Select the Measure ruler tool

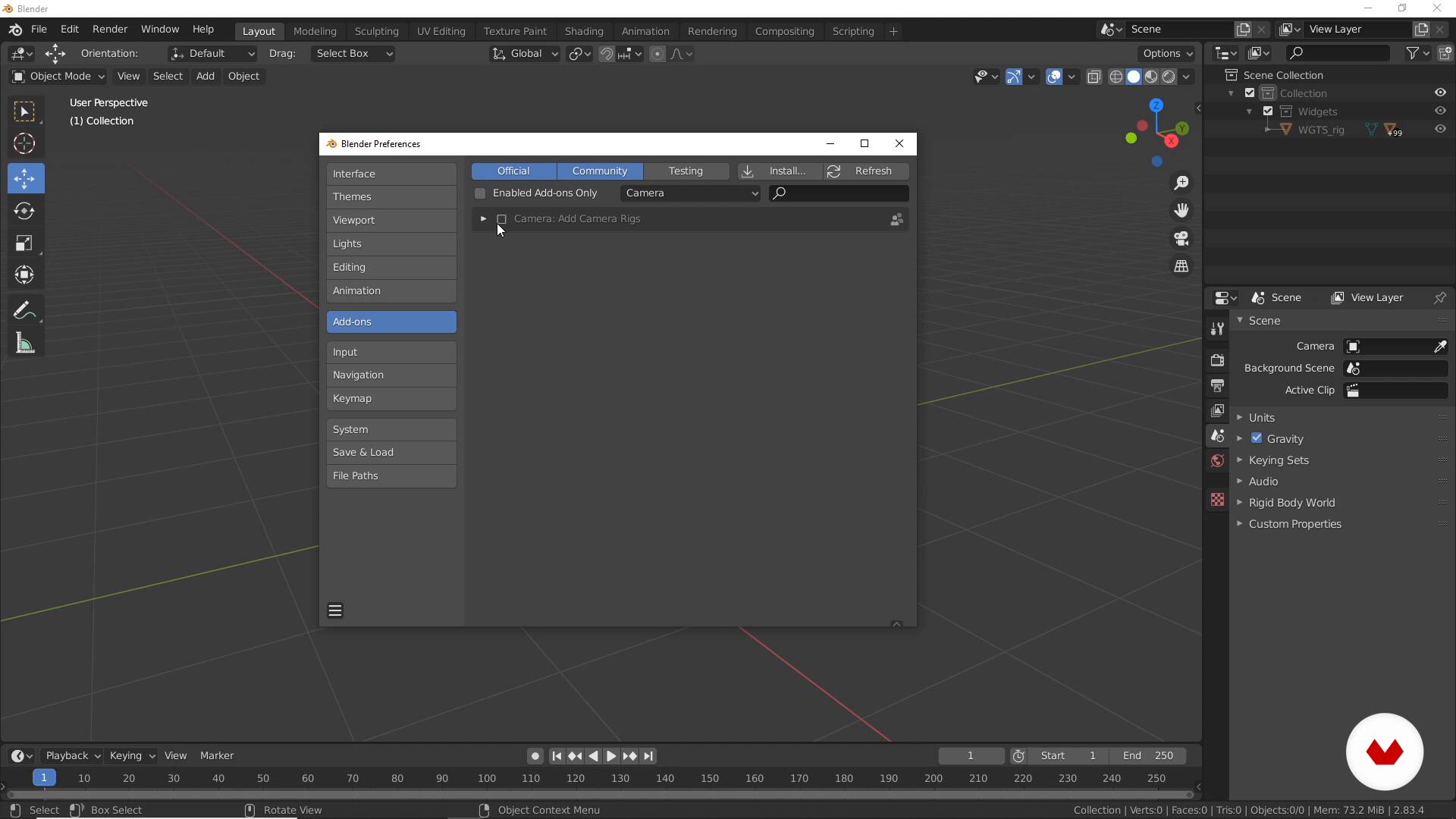click(24, 344)
